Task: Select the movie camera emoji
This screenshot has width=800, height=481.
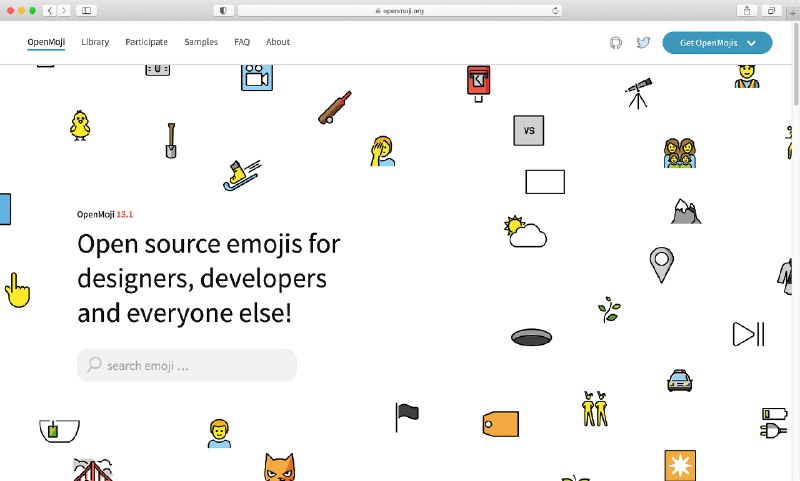Action: click(x=257, y=78)
